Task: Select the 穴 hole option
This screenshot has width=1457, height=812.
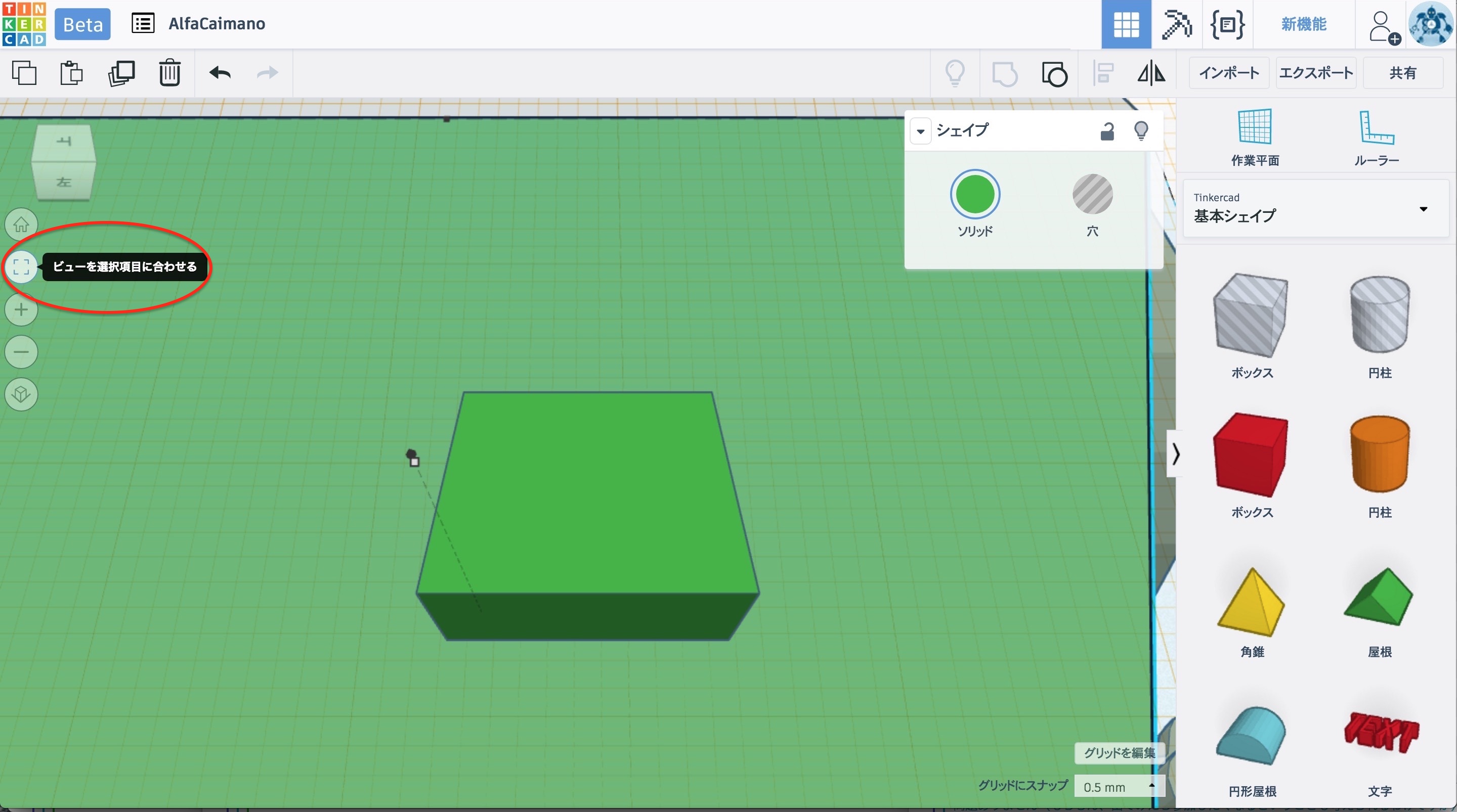Action: [x=1092, y=195]
